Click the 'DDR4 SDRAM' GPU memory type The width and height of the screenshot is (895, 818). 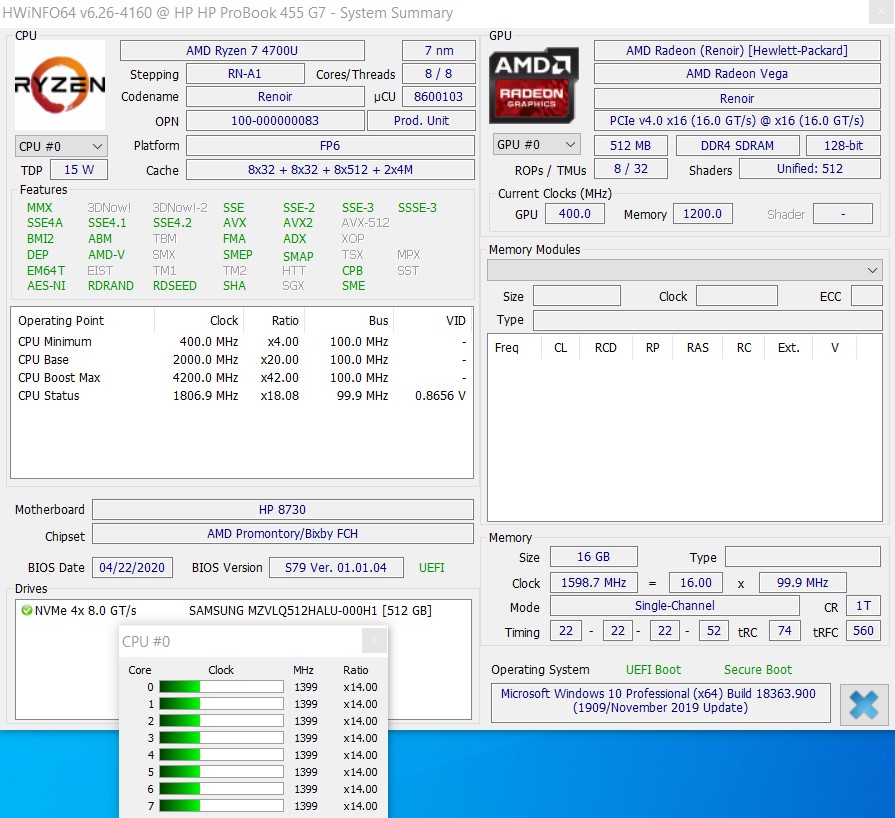[x=737, y=146]
